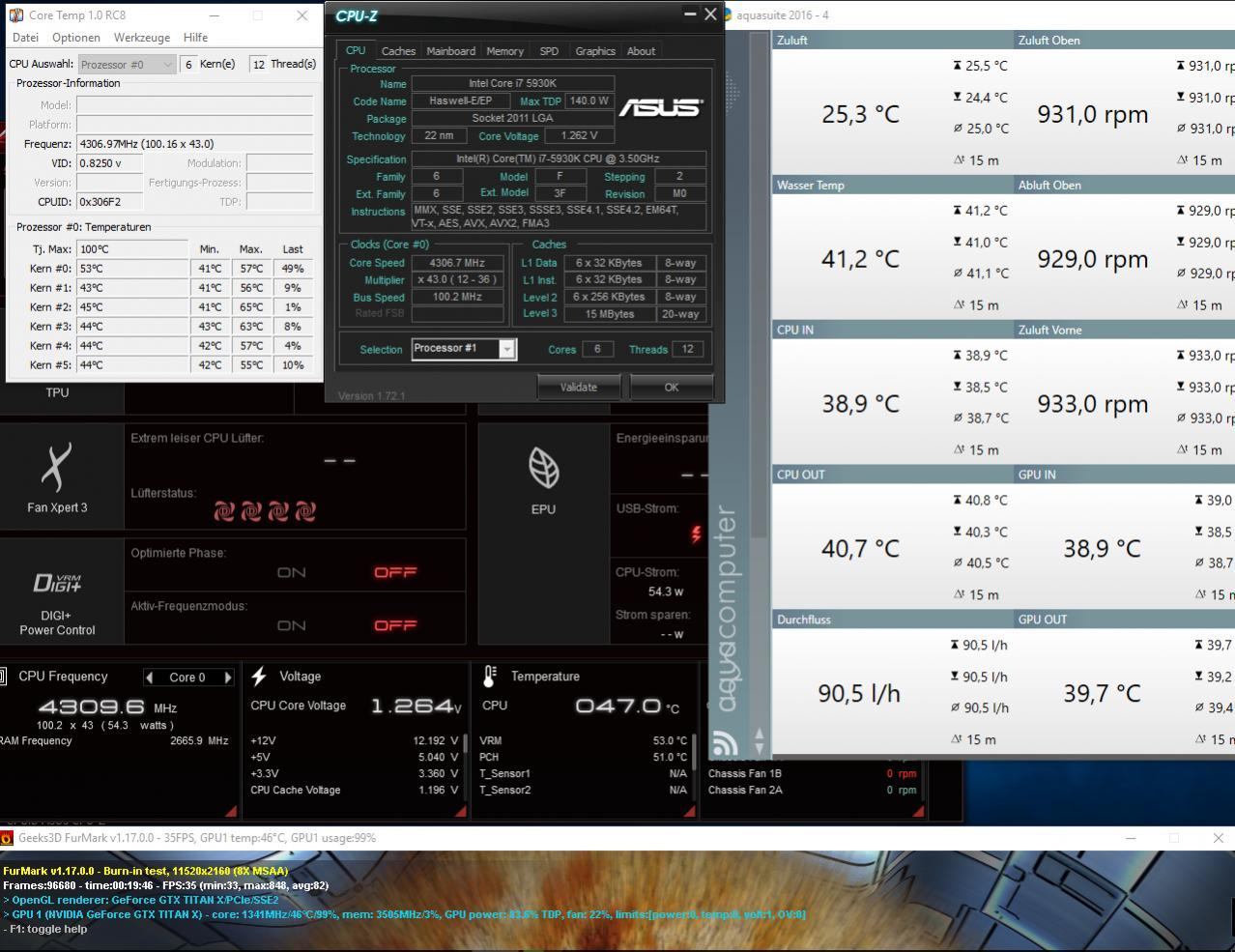
Task: Click the Core Temp title bar icon
Action: 16,15
